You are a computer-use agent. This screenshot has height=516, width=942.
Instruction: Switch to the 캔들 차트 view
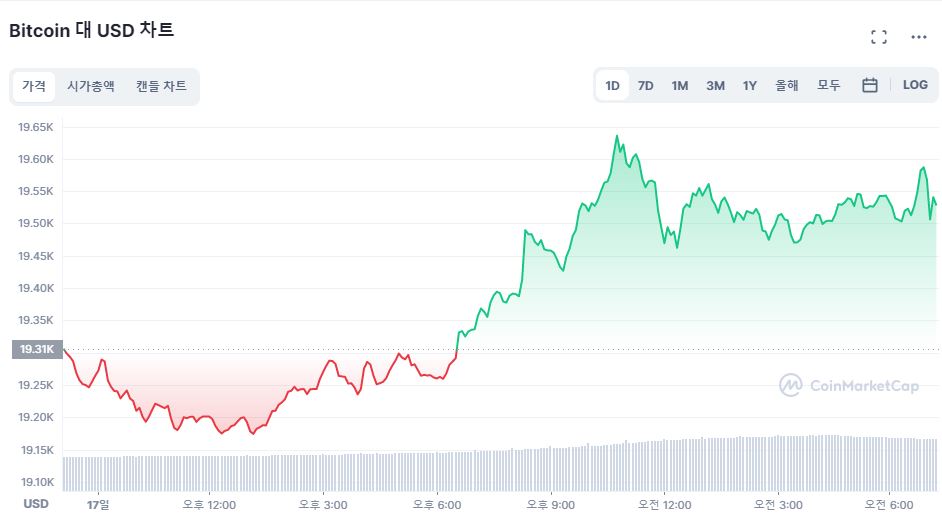tap(161, 86)
